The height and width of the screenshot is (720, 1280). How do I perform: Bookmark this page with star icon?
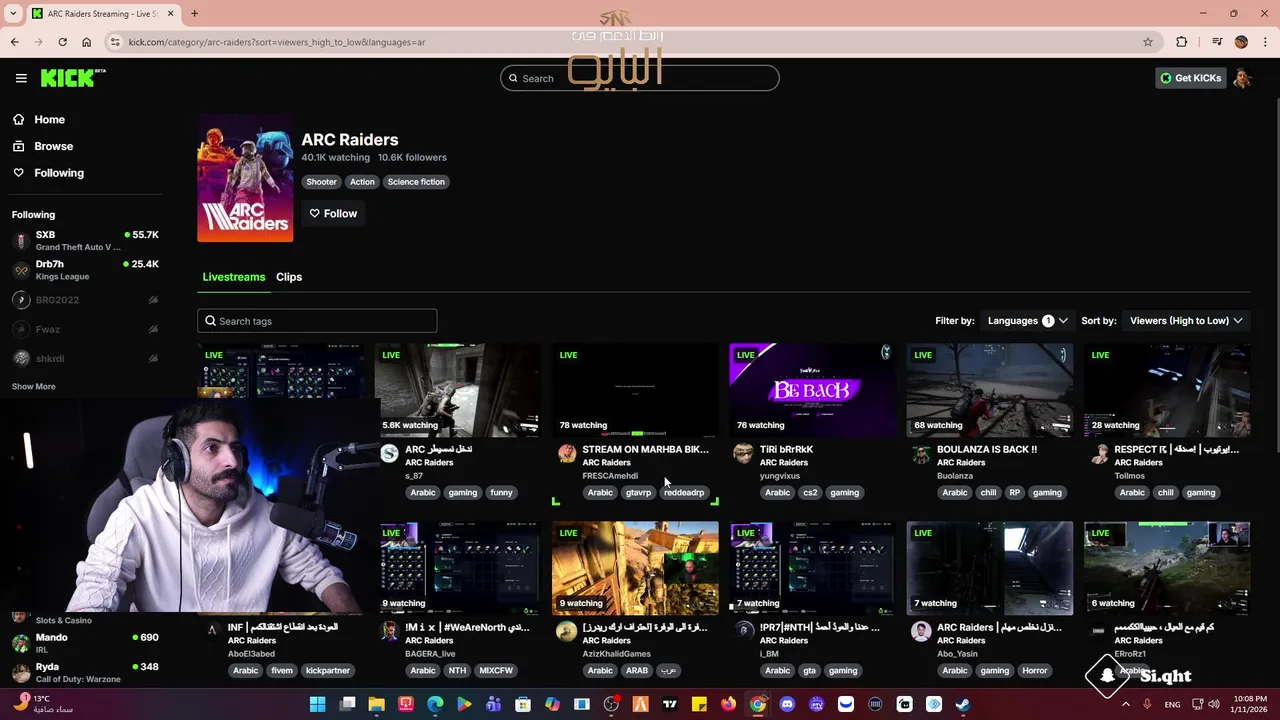(x=1148, y=42)
